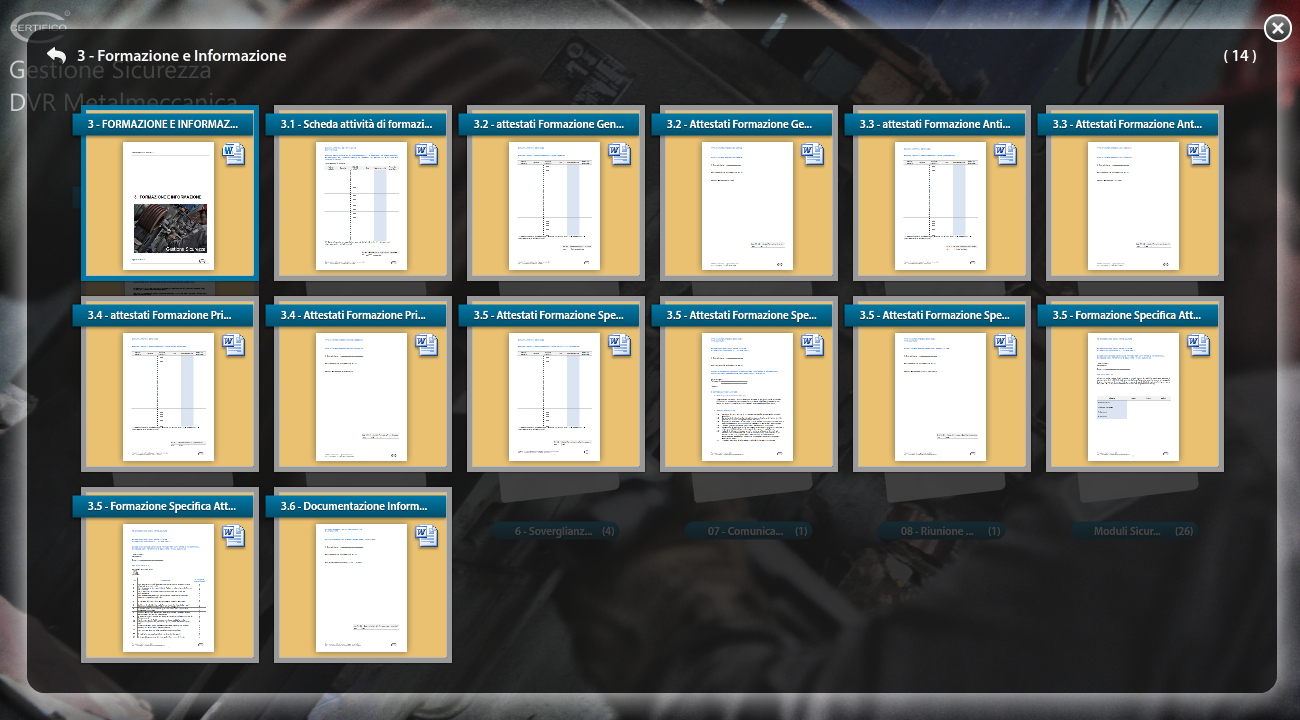Open the 3 - FORMAZIONE E INFORMAZ cover thumbnail
This screenshot has width=1300, height=720.
tap(168, 205)
